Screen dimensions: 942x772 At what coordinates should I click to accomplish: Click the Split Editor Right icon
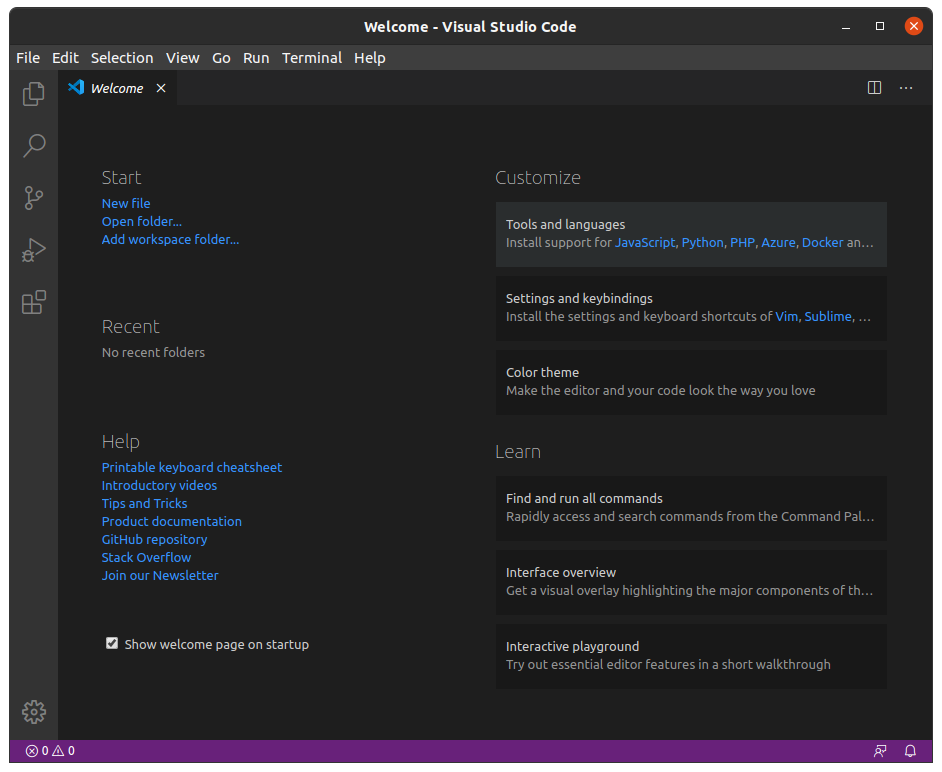[874, 88]
